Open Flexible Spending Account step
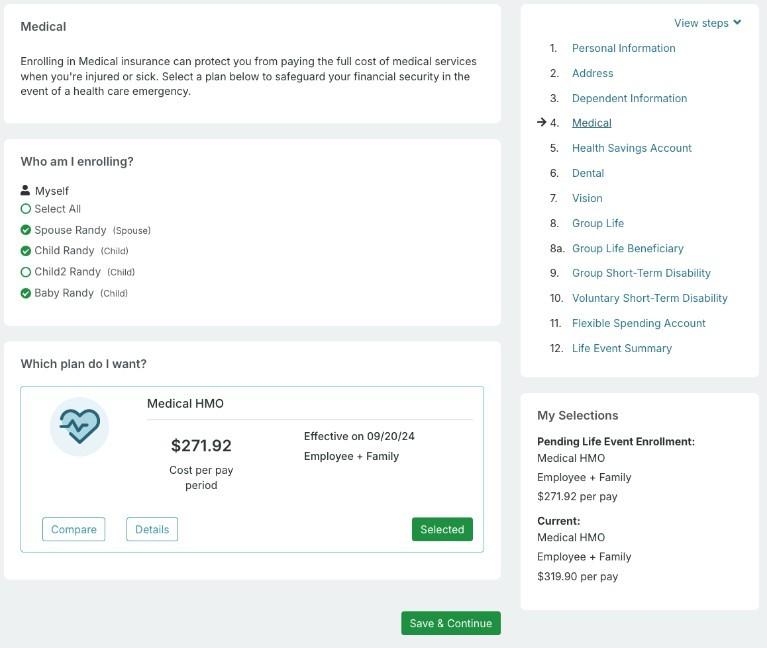Image resolution: width=767 pixels, height=648 pixels. click(638, 323)
